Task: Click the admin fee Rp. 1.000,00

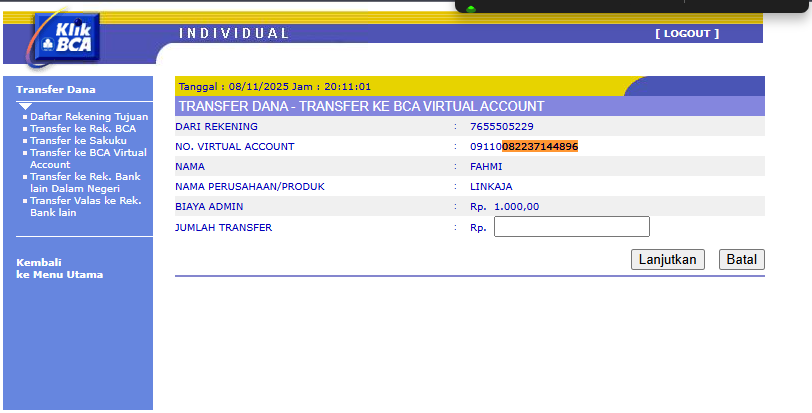Action: pyautogui.click(x=504, y=206)
